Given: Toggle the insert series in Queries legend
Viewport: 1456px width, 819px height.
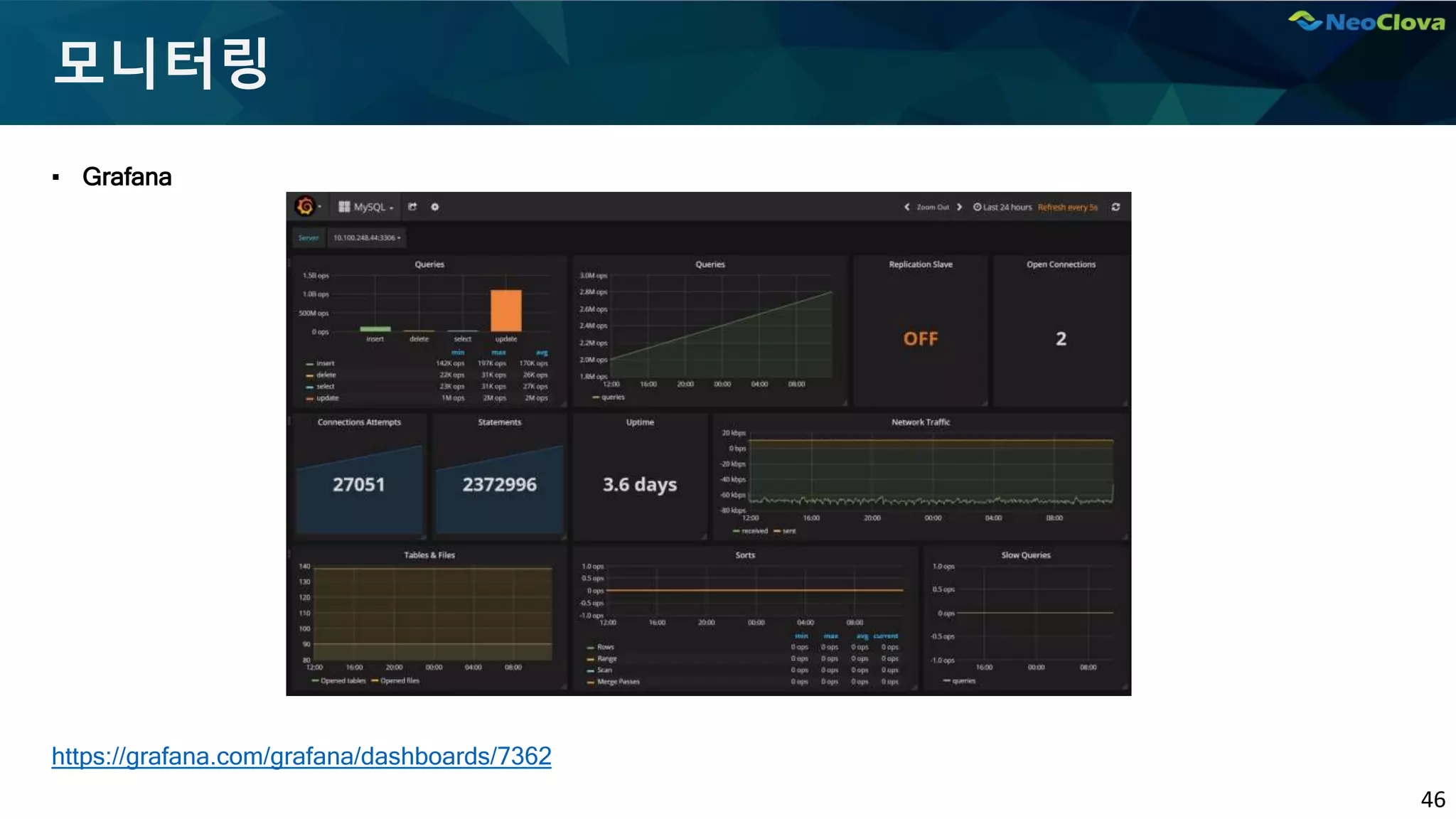Looking at the screenshot, I should click(325, 363).
